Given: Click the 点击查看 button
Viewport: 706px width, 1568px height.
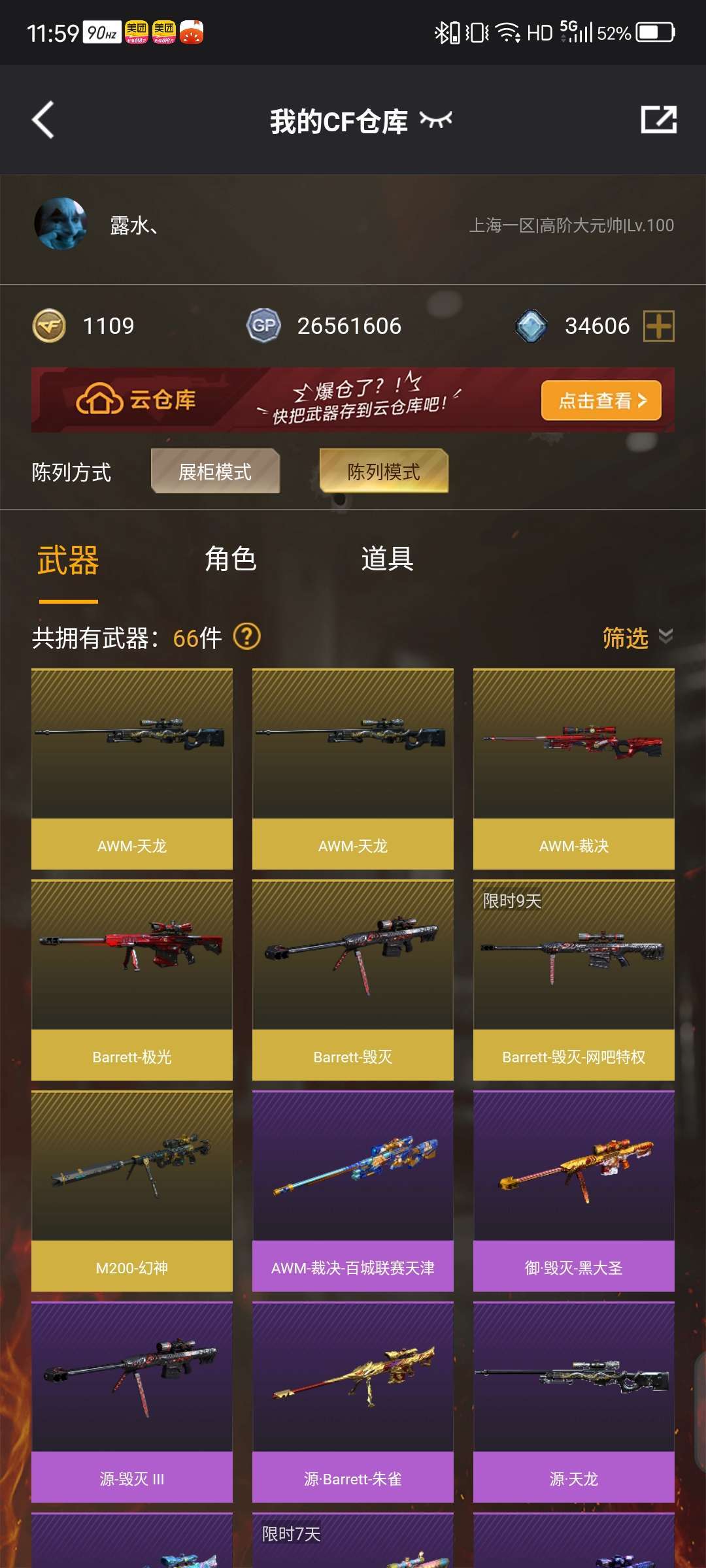Looking at the screenshot, I should coord(601,400).
